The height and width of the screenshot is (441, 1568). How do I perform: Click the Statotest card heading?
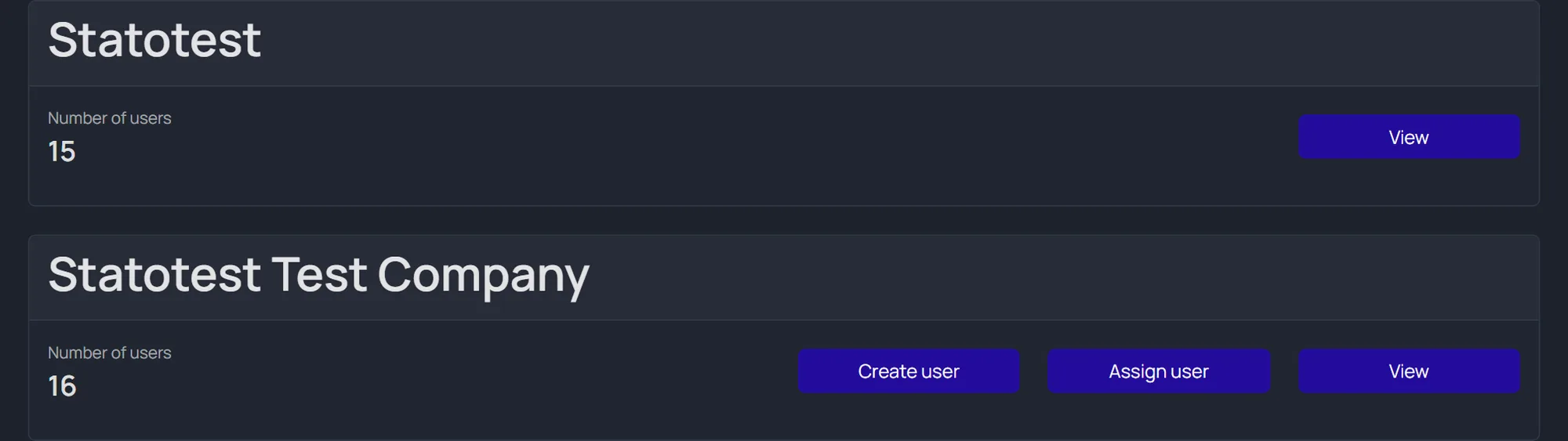coord(154,40)
